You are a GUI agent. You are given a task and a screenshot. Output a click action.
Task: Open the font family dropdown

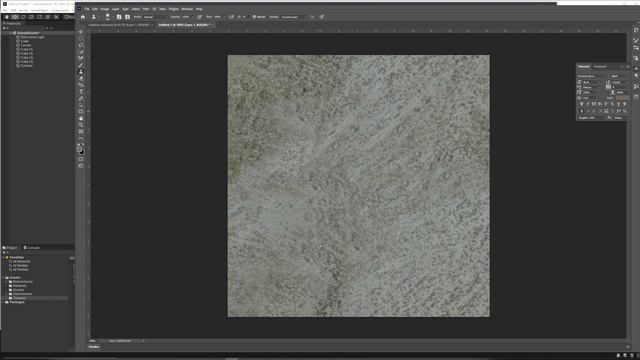[593, 76]
